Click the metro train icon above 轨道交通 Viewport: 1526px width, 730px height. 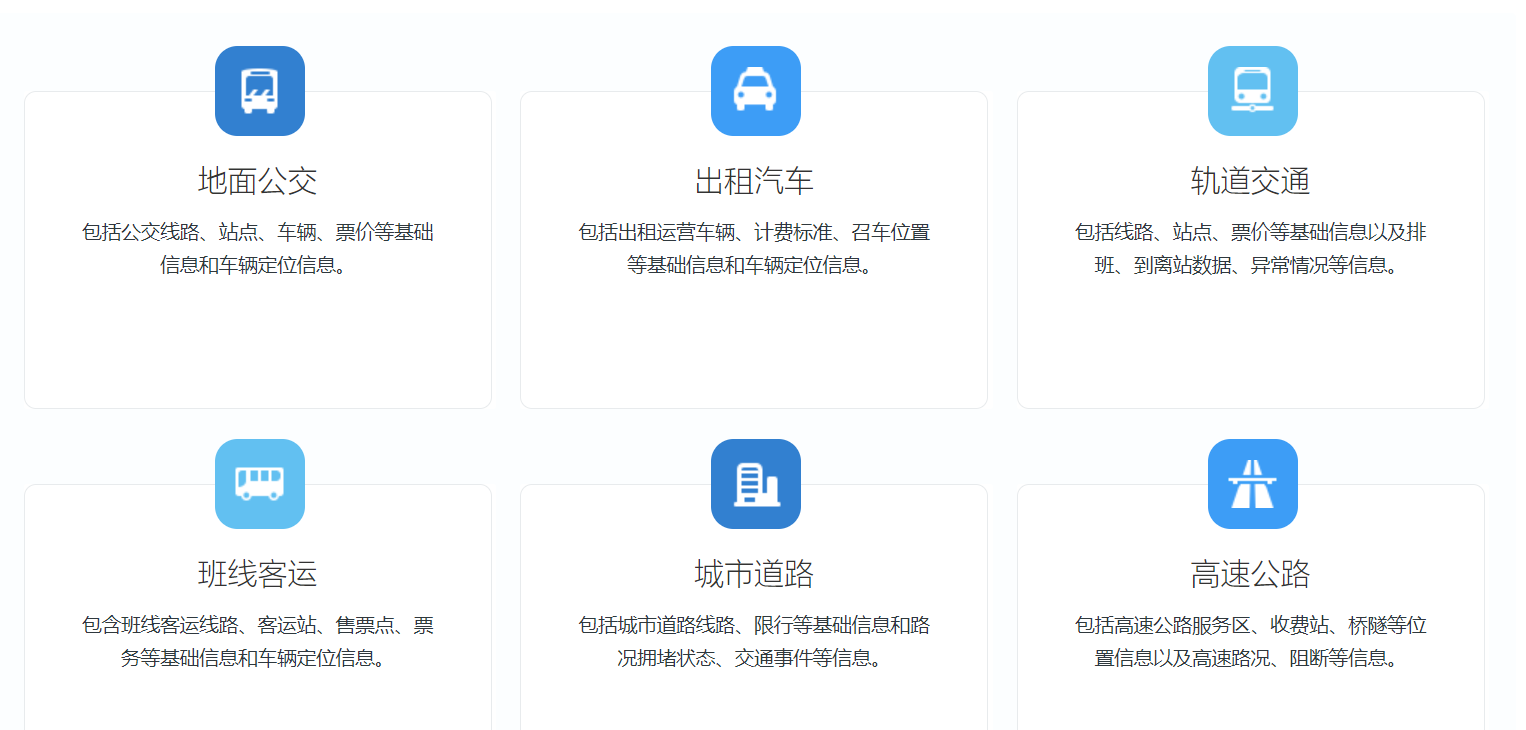[1252, 91]
